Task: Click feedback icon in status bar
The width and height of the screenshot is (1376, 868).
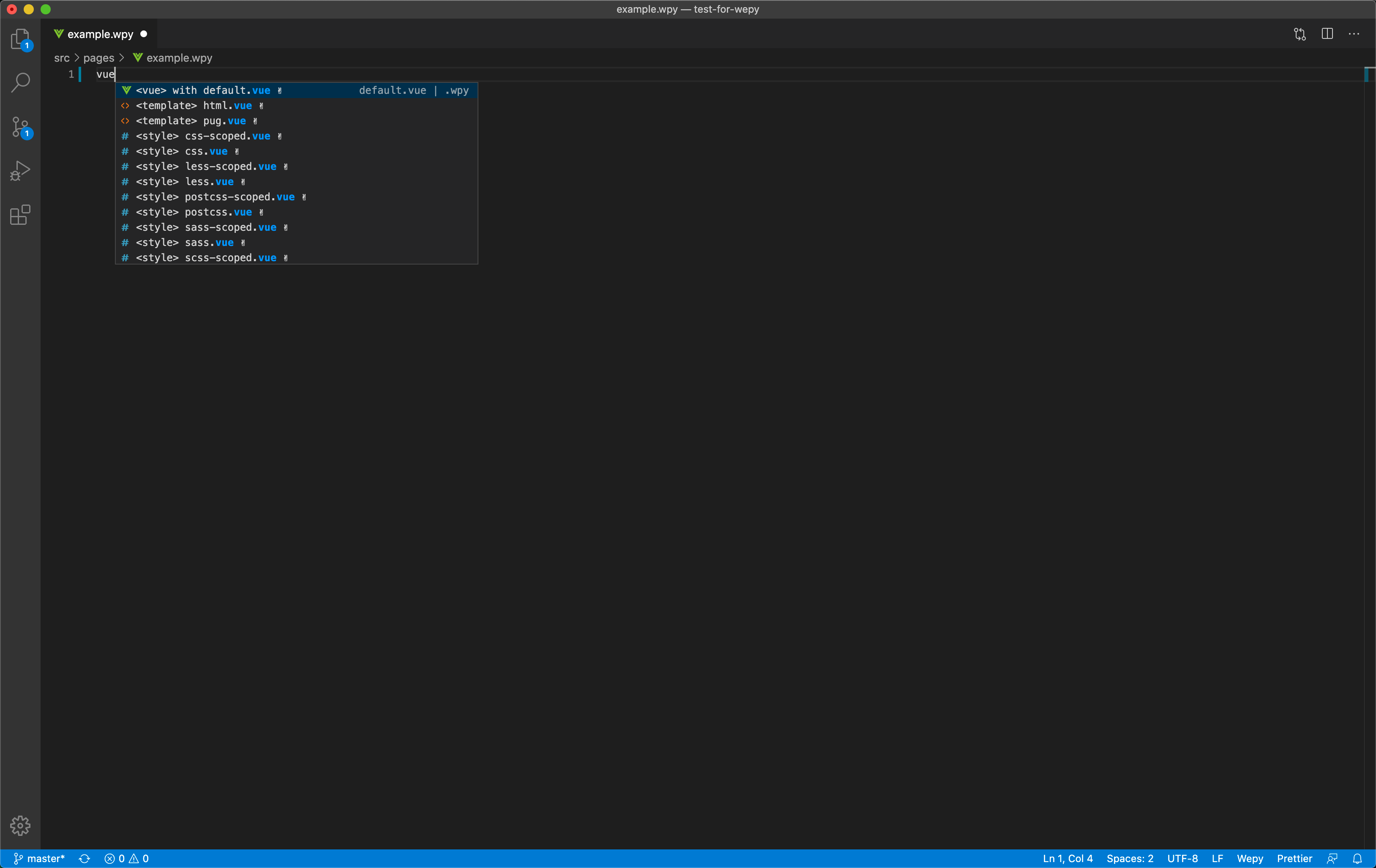Action: coord(1332,858)
